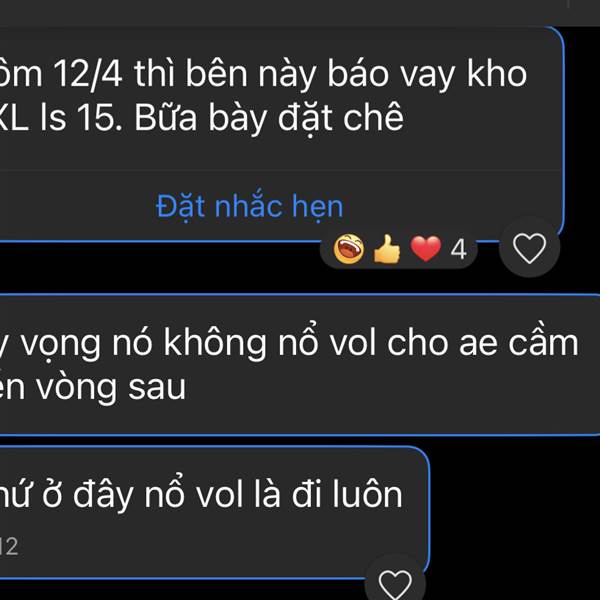Click the words 'cho ae cầm' in message
The height and width of the screenshot is (600, 600).
click(x=483, y=342)
